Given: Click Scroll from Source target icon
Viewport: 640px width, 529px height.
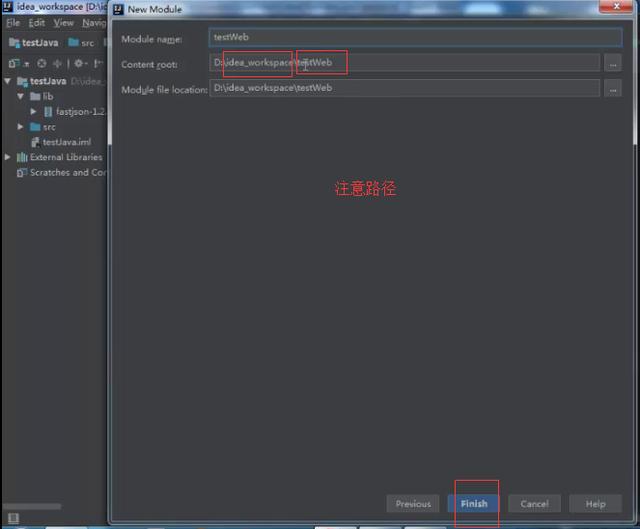Looking at the screenshot, I should click(x=42, y=64).
